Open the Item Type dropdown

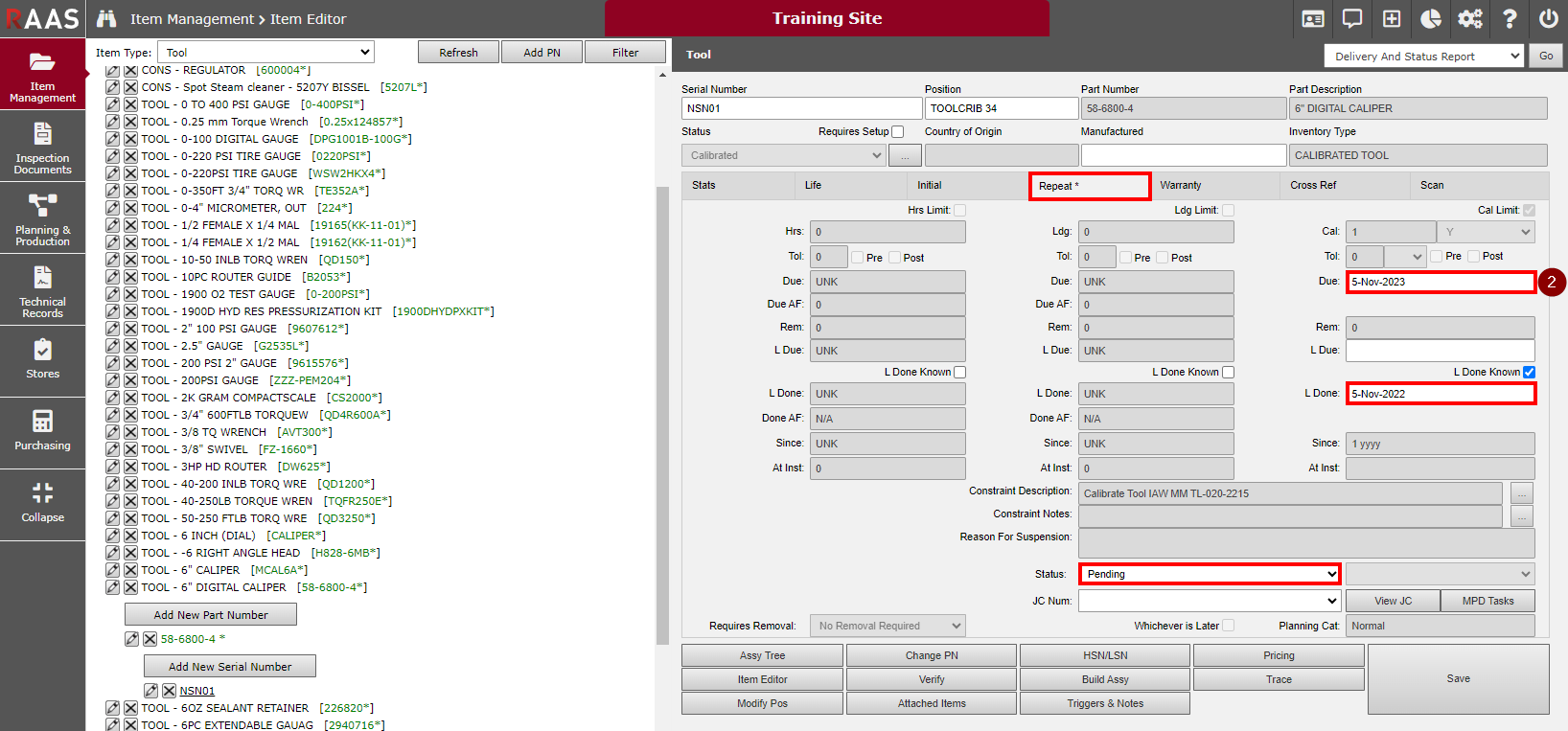coord(265,53)
